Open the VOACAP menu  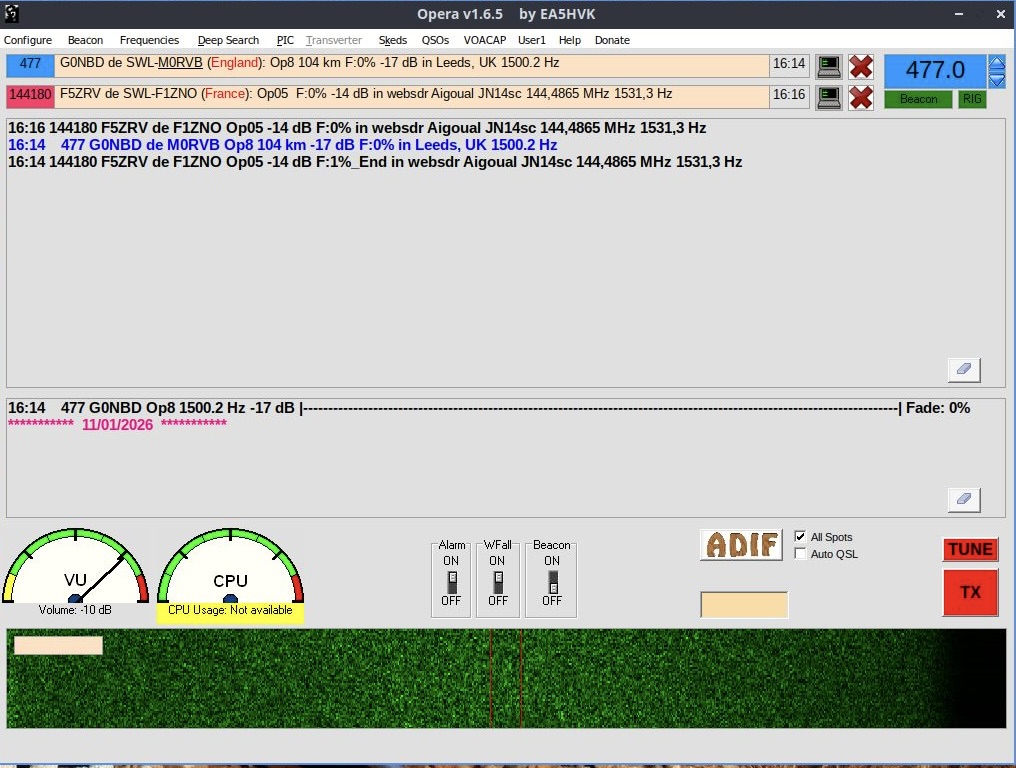(484, 40)
